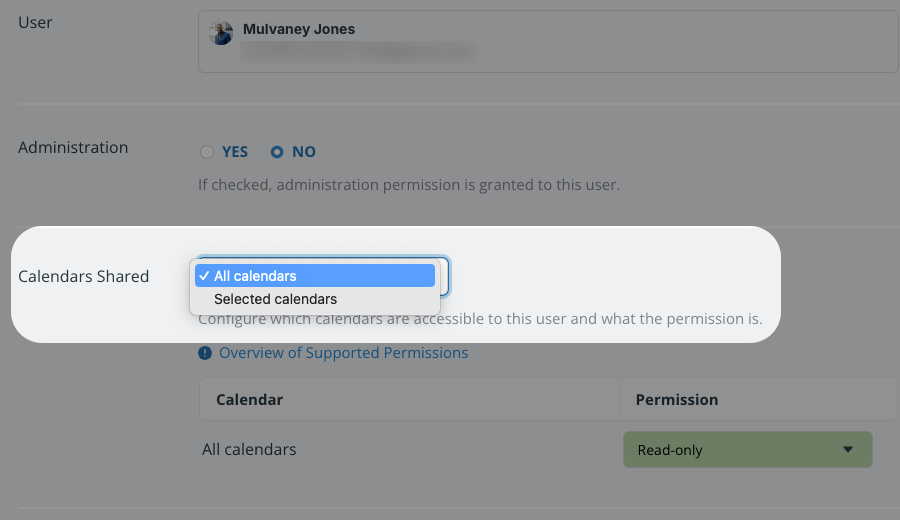Click the Calendar column header

tap(249, 399)
